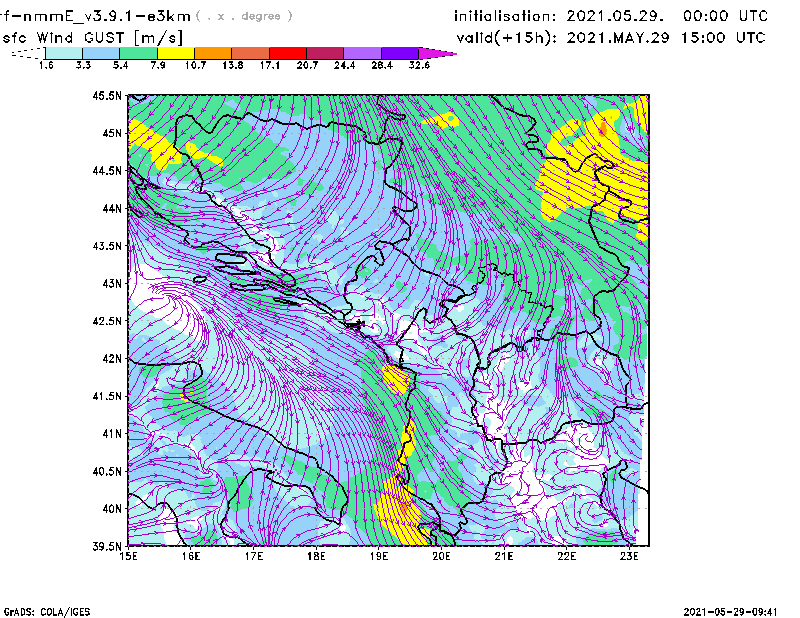Click the 'sfc Wind GUST [m/s]' title

click(92, 38)
